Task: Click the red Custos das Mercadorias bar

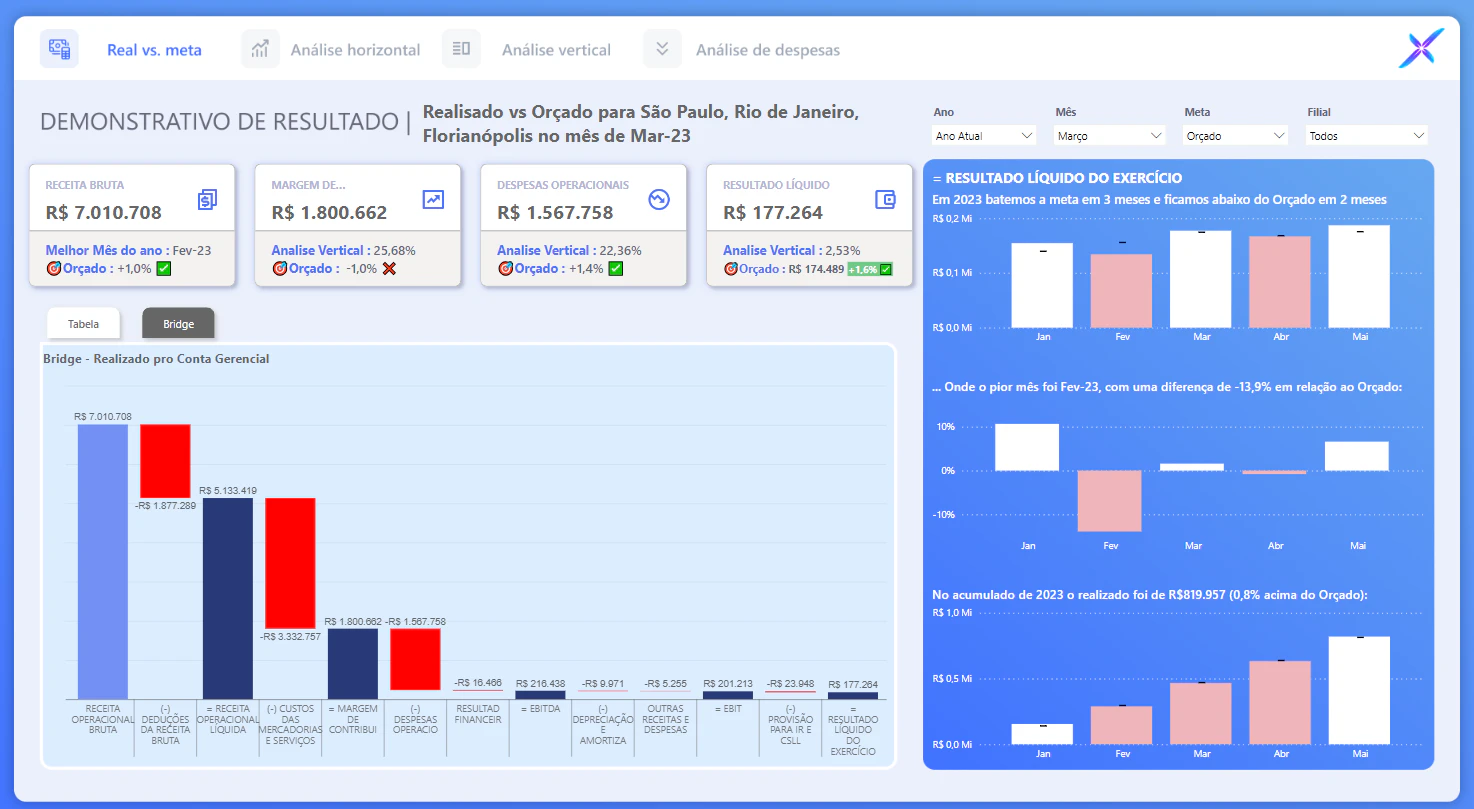Action: tap(290, 563)
